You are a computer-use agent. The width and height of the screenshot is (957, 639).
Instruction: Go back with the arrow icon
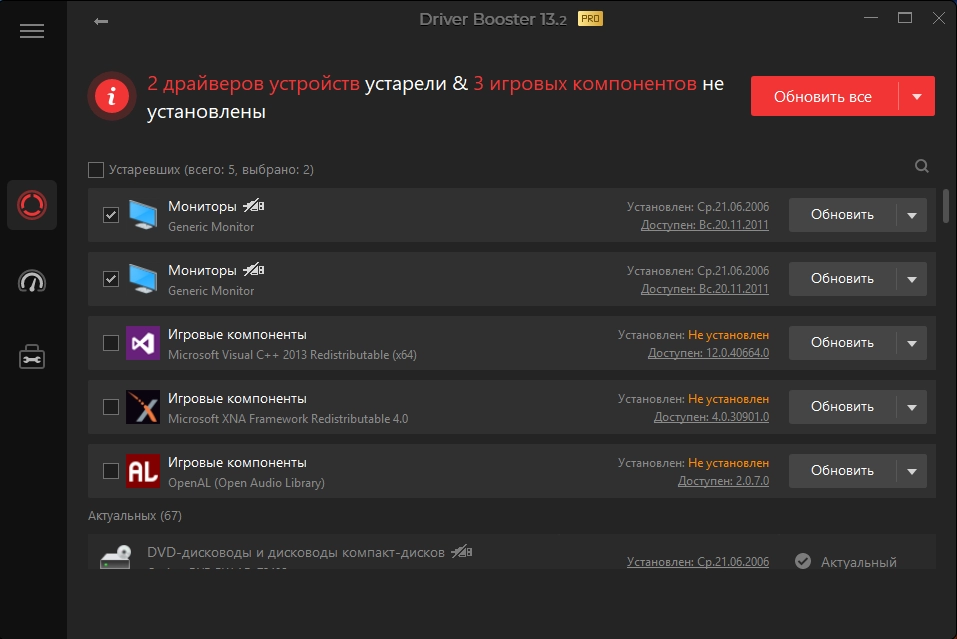(101, 21)
